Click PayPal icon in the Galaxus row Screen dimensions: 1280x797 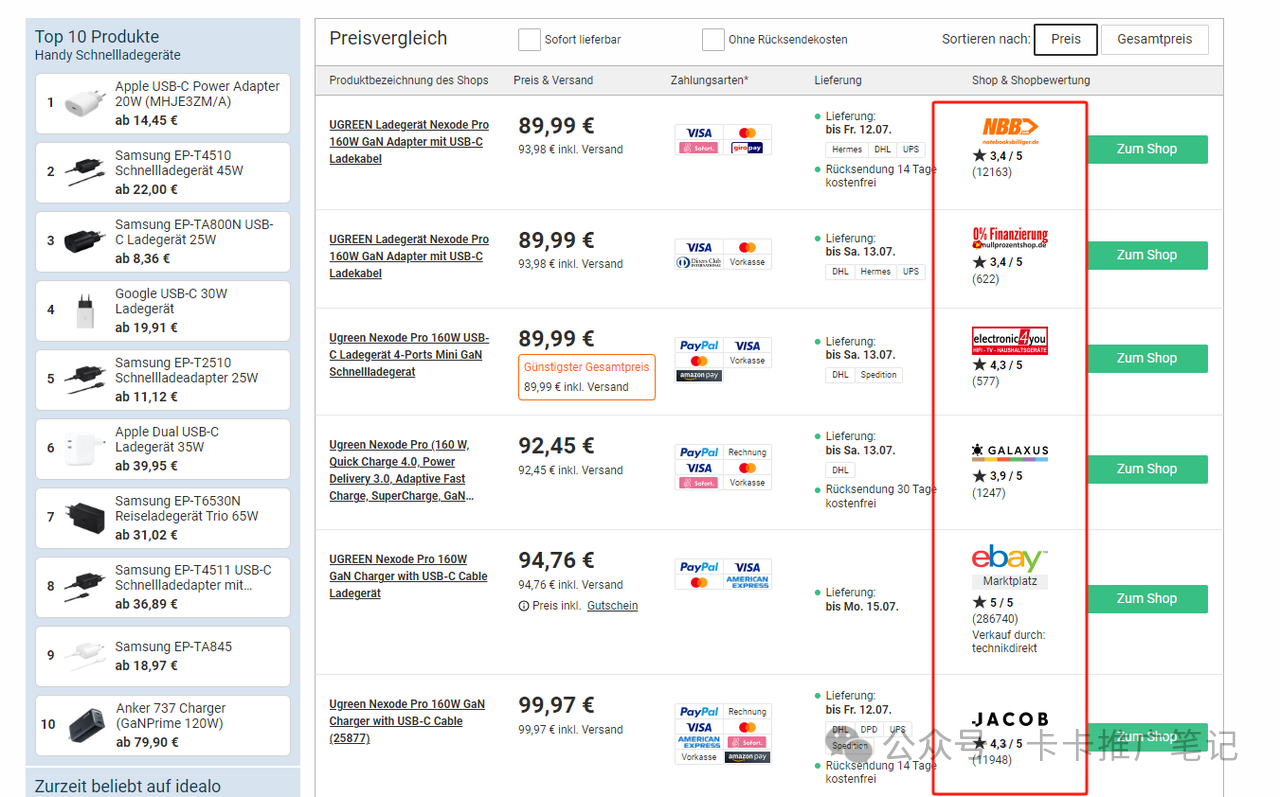pyautogui.click(x=699, y=452)
